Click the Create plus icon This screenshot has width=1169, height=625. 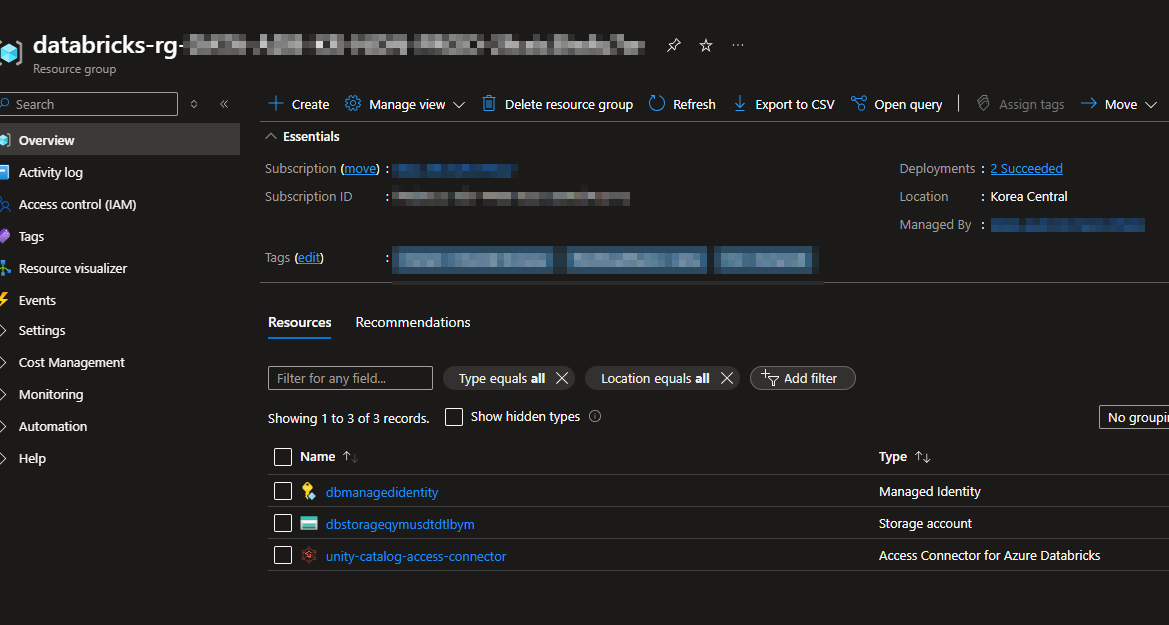click(x=276, y=104)
